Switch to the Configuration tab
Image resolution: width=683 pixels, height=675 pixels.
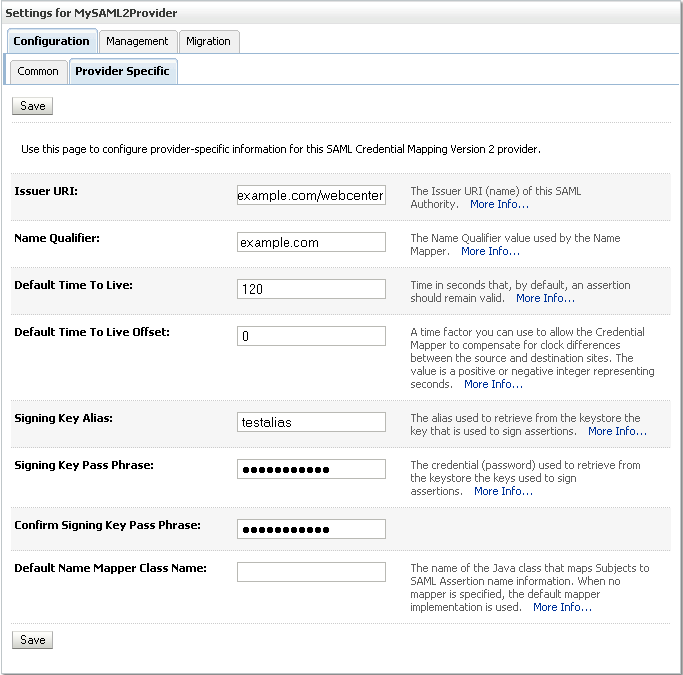[x=51, y=41]
